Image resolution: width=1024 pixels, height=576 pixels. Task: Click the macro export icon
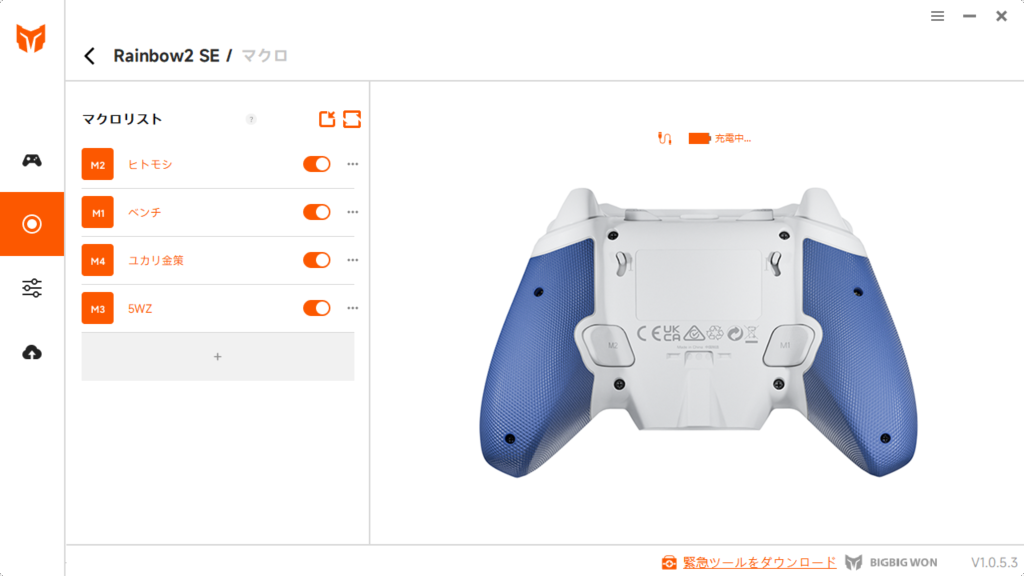click(x=327, y=119)
